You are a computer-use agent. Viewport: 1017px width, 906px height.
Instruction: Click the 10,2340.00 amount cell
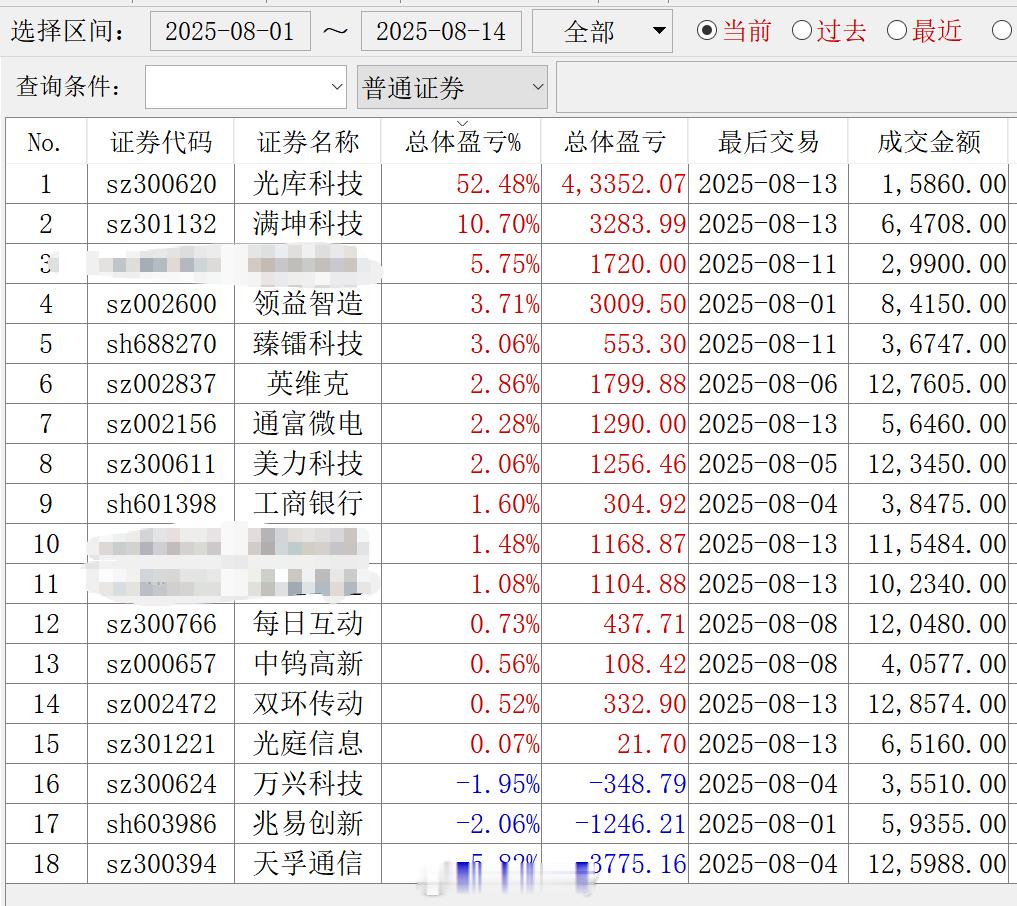click(929, 584)
